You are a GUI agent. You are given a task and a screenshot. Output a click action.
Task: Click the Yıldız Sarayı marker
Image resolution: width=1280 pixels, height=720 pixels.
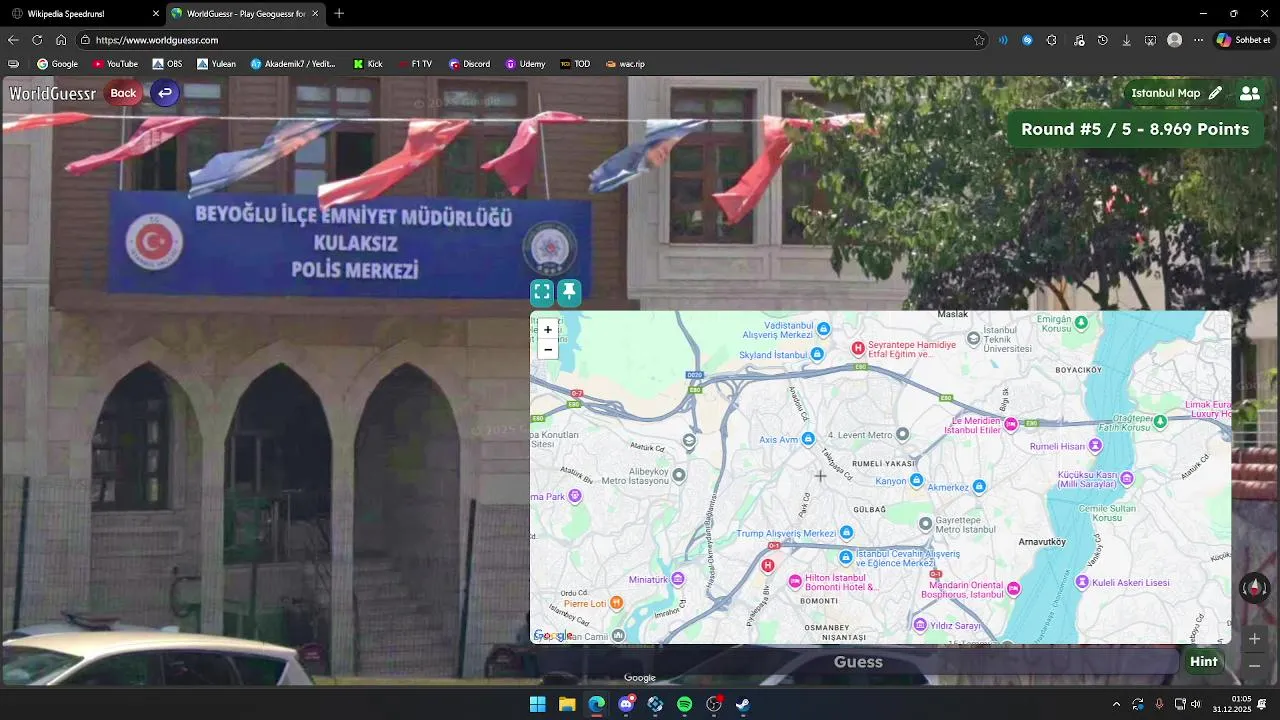click(x=920, y=625)
